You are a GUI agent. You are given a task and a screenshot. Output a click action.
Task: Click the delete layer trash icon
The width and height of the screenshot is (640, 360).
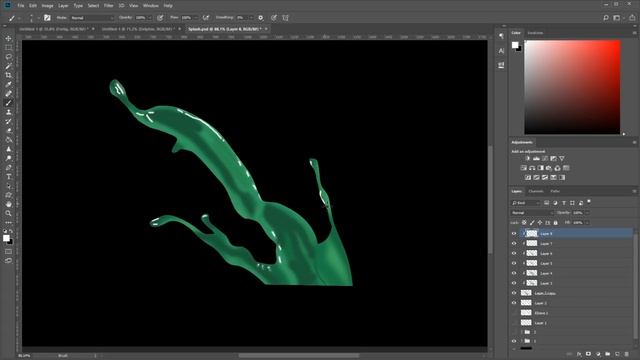627,354
